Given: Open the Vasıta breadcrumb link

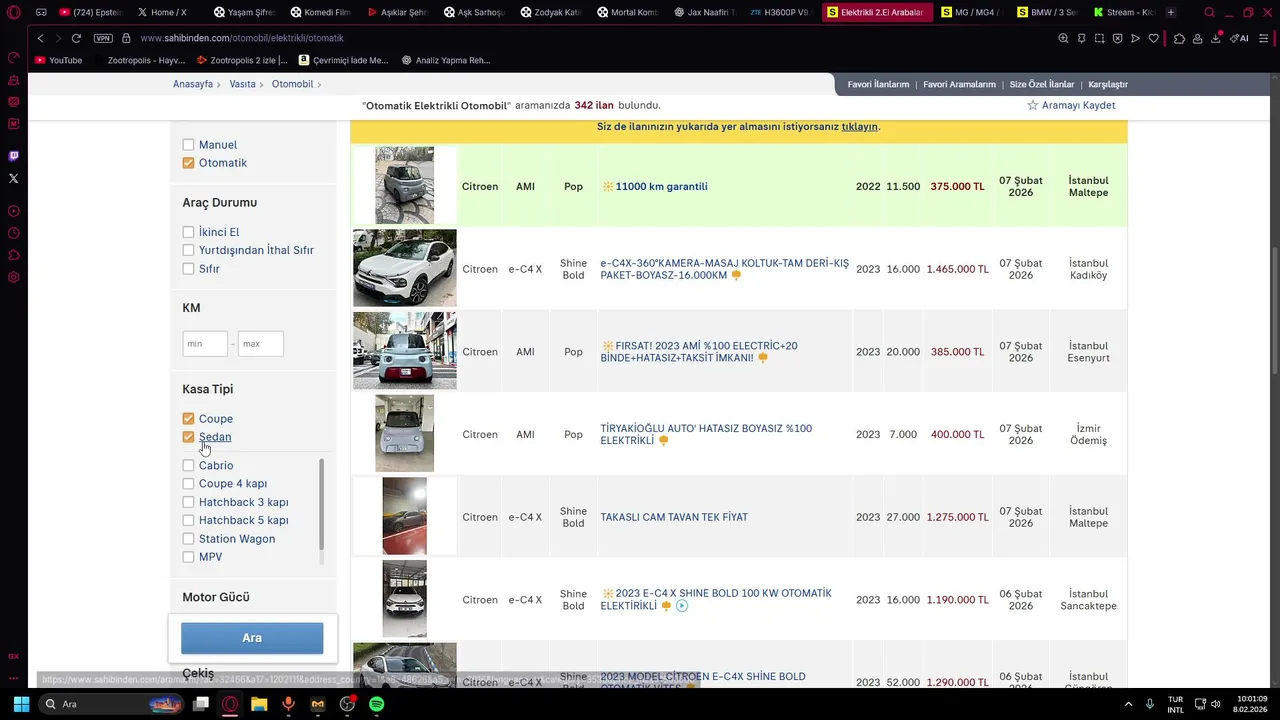Looking at the screenshot, I should pyautogui.click(x=243, y=84).
